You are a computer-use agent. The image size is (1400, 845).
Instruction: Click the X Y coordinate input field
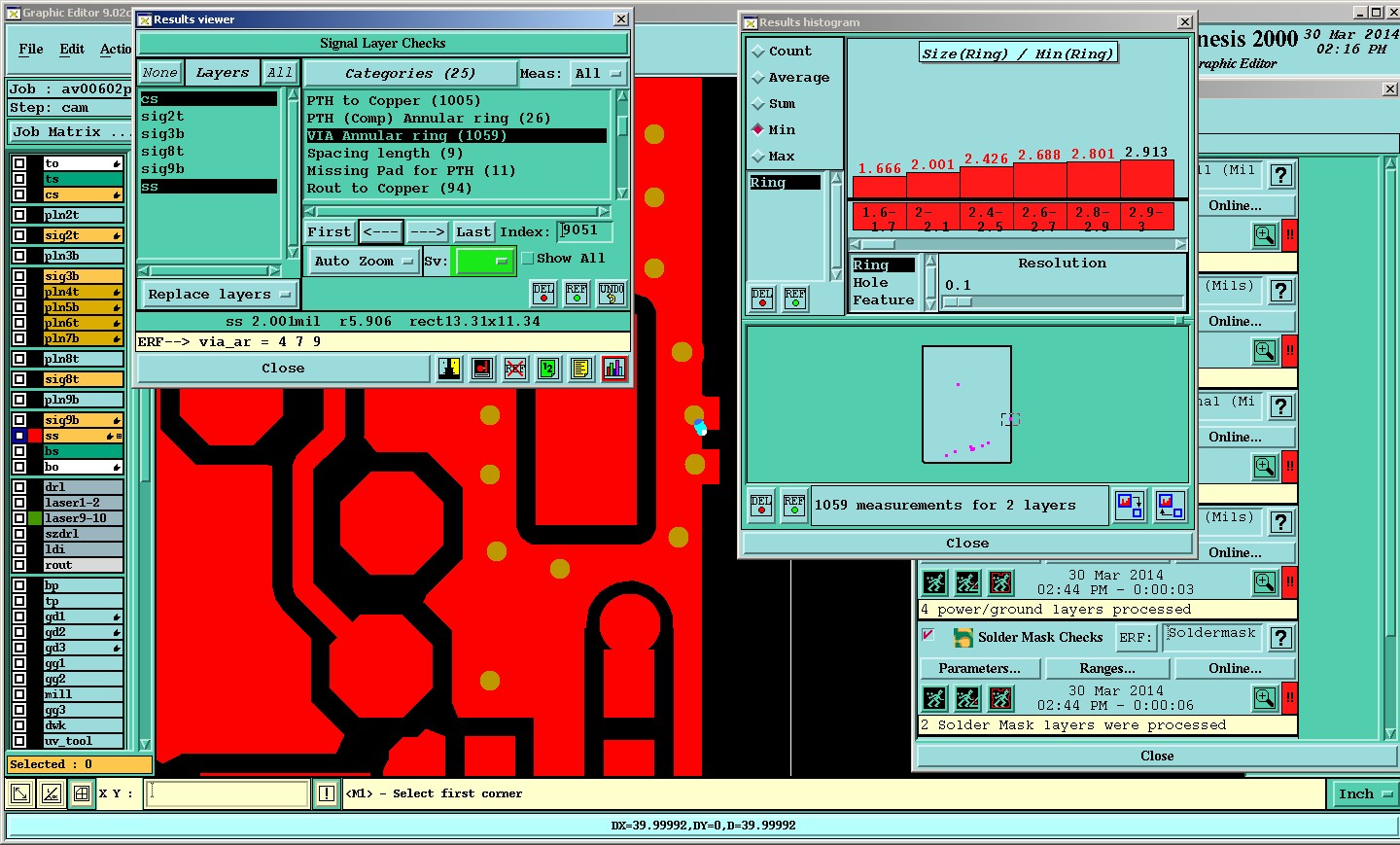(228, 794)
